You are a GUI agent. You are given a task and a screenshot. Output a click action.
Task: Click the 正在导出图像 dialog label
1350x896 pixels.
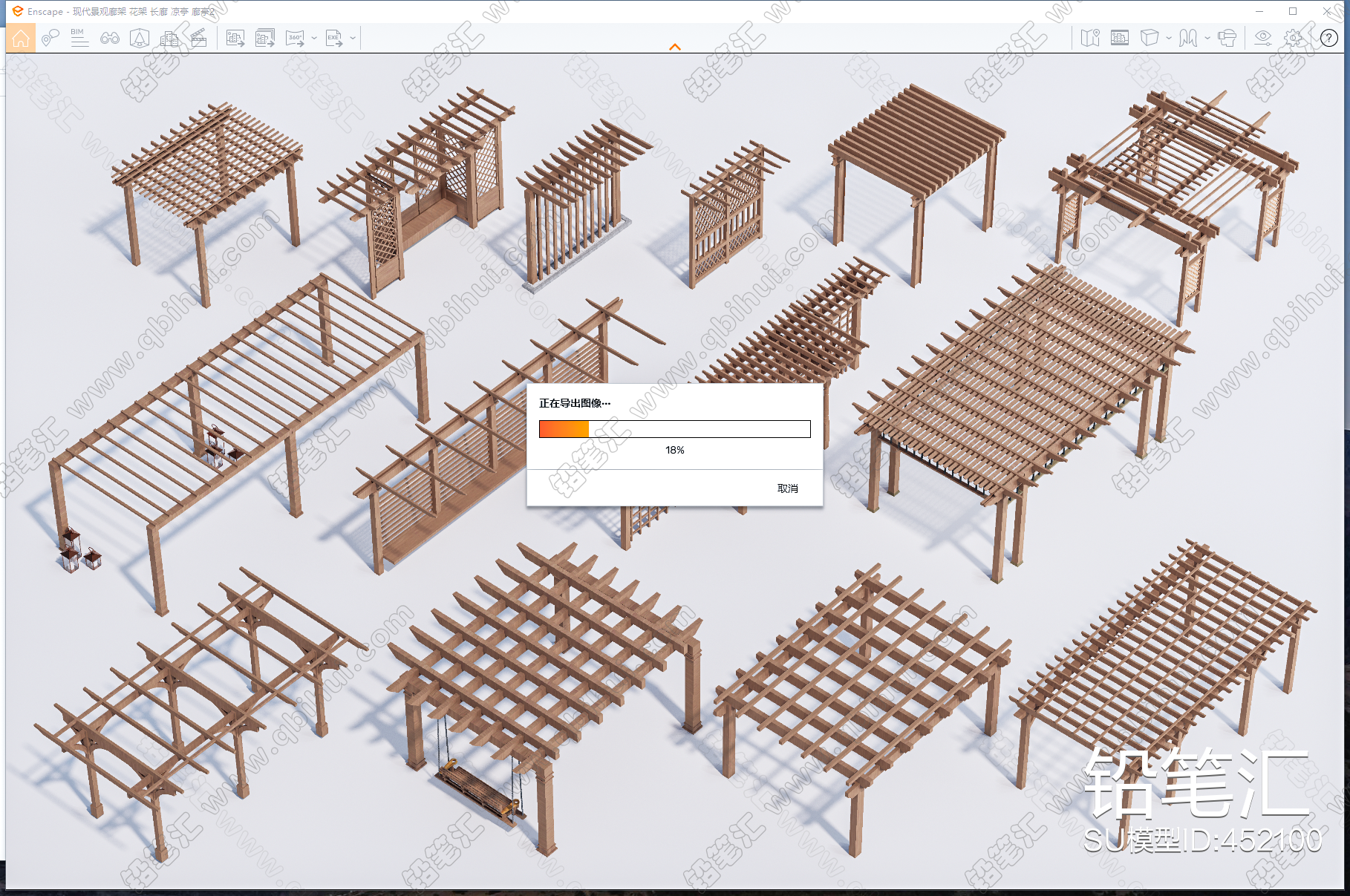pos(575,403)
